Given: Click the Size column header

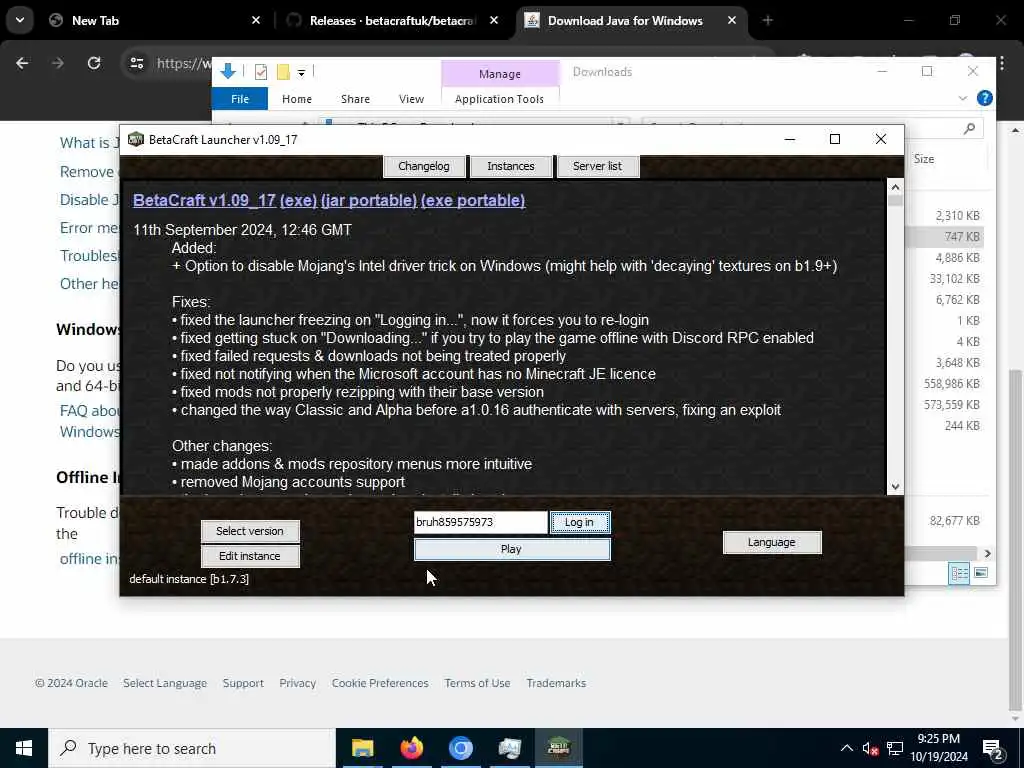Looking at the screenshot, I should pyautogui.click(x=924, y=159).
